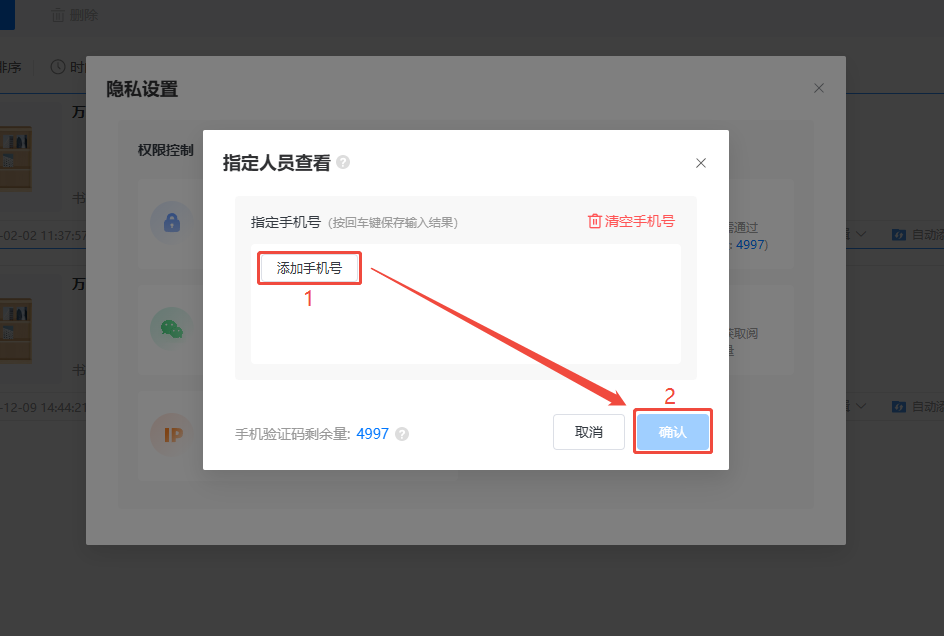Switch to the 权限控制 tab
This screenshot has height=636, width=944.
pyautogui.click(x=166, y=150)
